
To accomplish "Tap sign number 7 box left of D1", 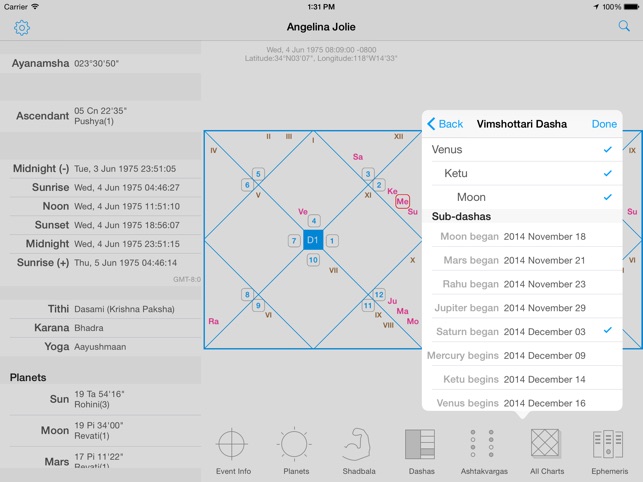I will tap(294, 240).
